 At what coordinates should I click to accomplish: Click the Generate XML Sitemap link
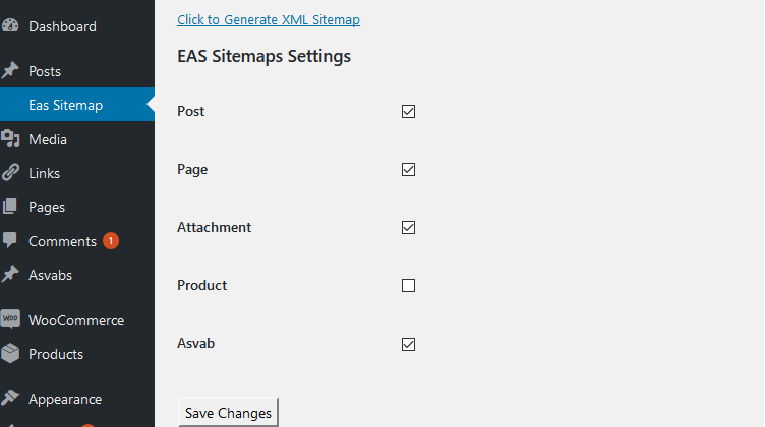[268, 19]
